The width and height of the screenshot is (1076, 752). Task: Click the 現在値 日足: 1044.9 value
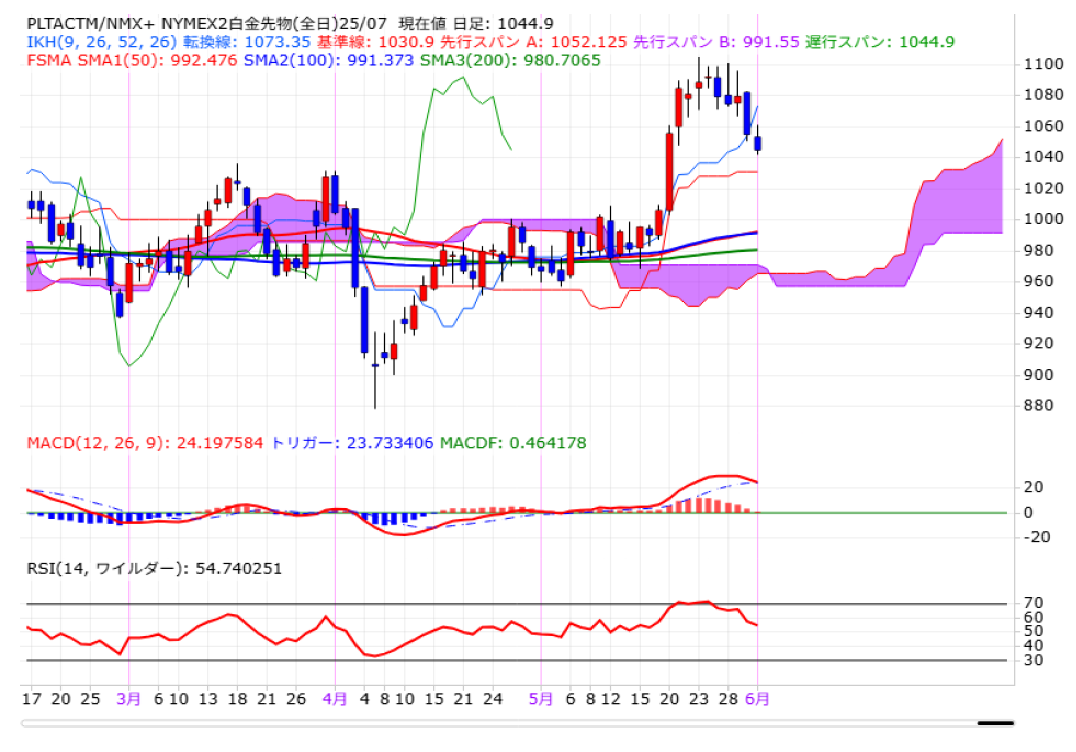[475, 24]
